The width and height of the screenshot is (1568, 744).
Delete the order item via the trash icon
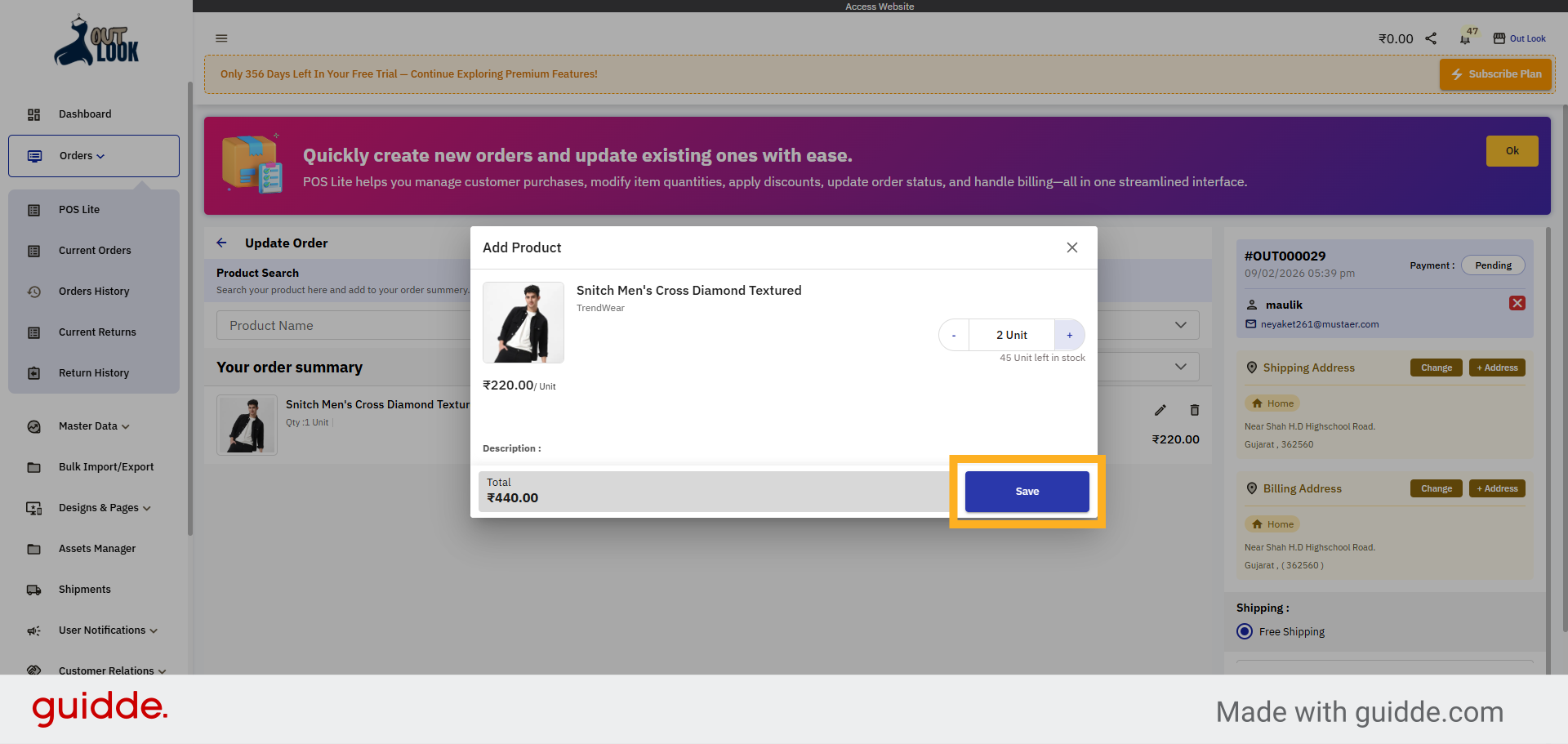click(1195, 409)
